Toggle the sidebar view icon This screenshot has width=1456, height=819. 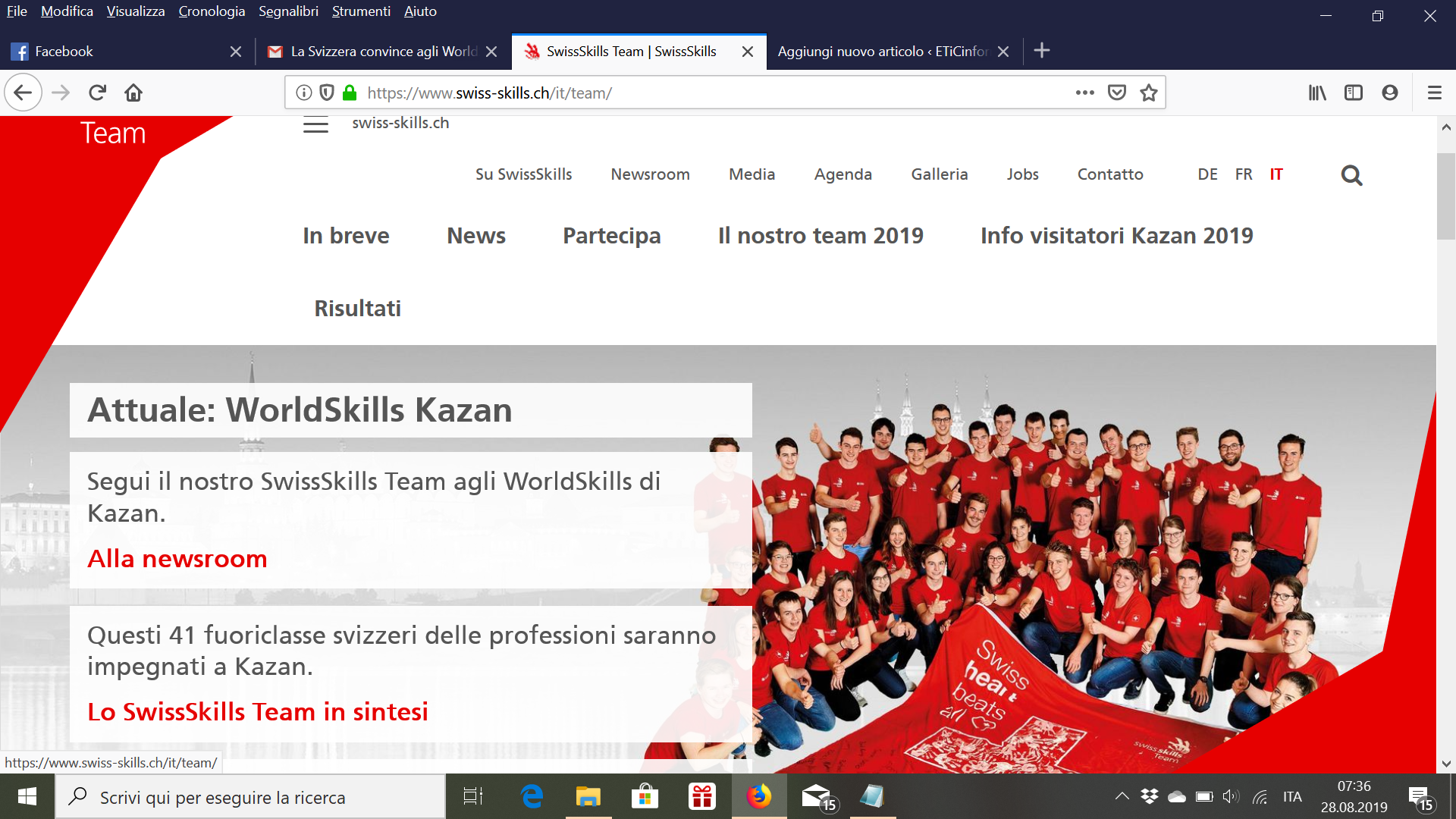tap(1354, 93)
